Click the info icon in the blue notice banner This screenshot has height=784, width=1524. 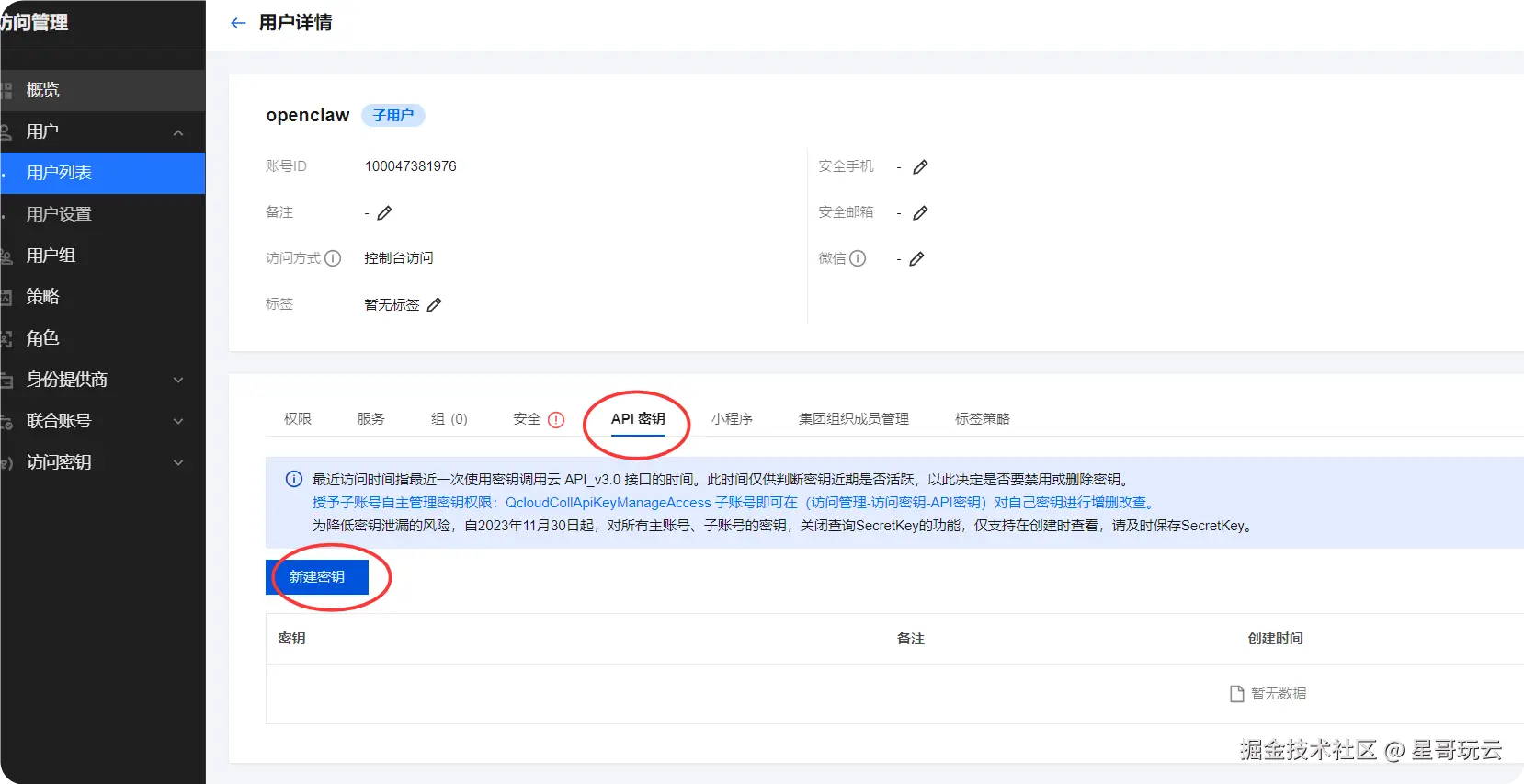[294, 479]
